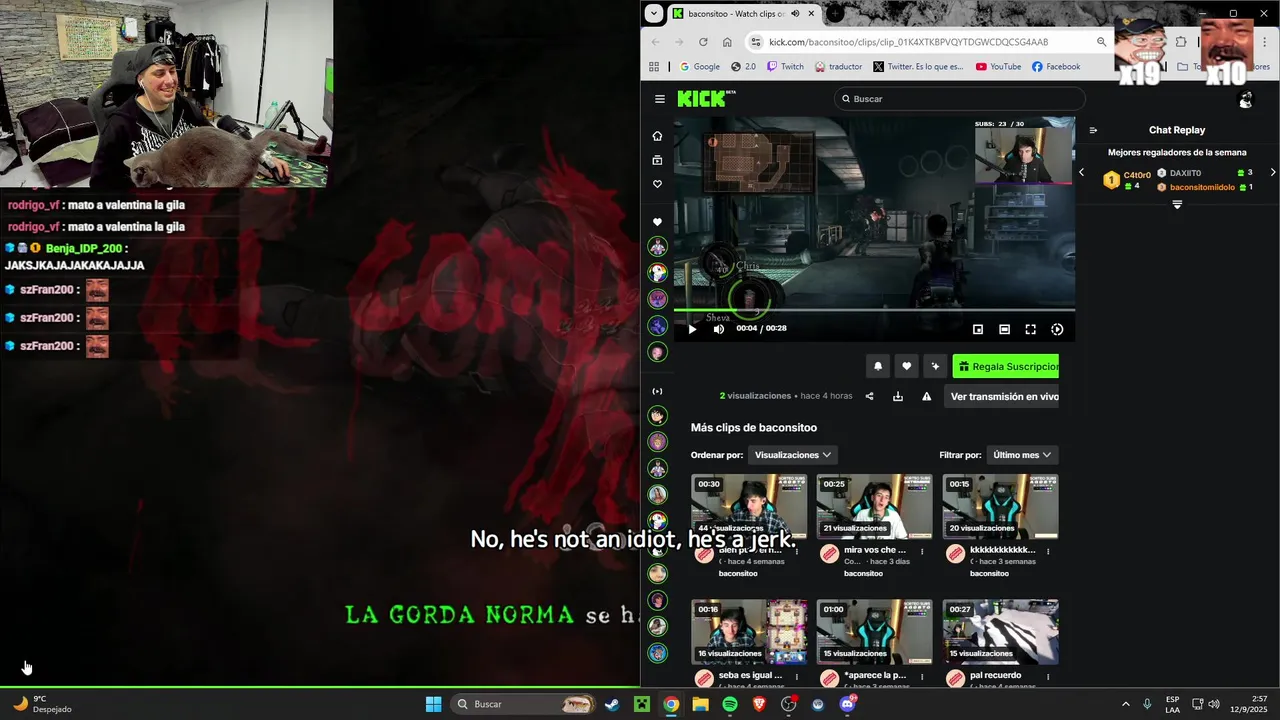Open options for 'mira vos che' clip
This screenshot has width=1280, height=720.
(x=922, y=551)
